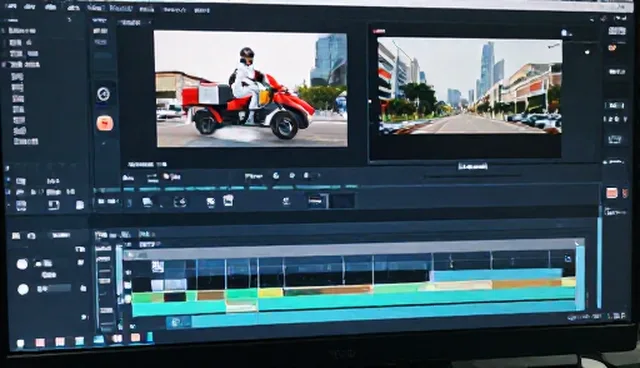Screen dimensions: 640x368
Task: Click the orange square icon on the right sidebar
Action: [611, 193]
